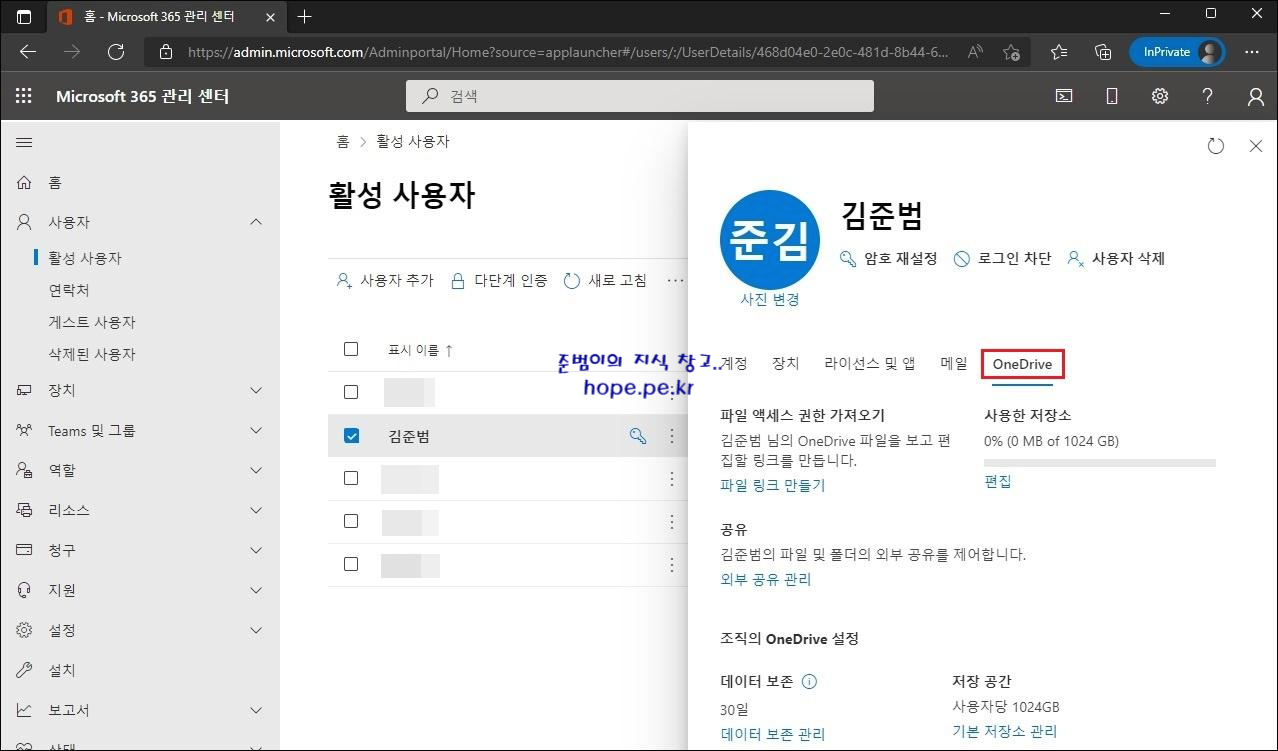The image size is (1278, 751).
Task: Open 연락처 in navigation
Action: 69,290
